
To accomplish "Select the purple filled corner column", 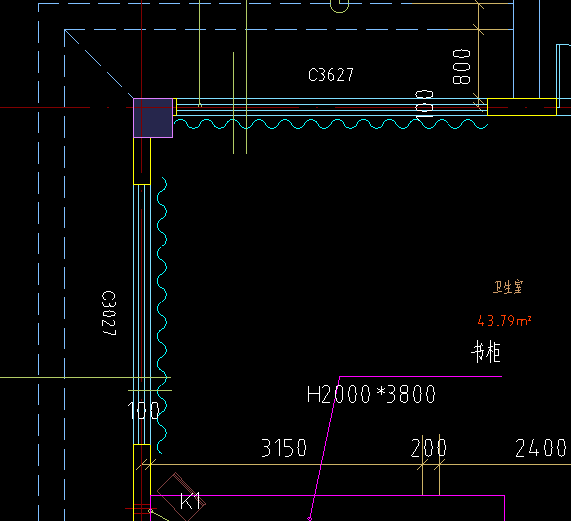I will (153, 118).
